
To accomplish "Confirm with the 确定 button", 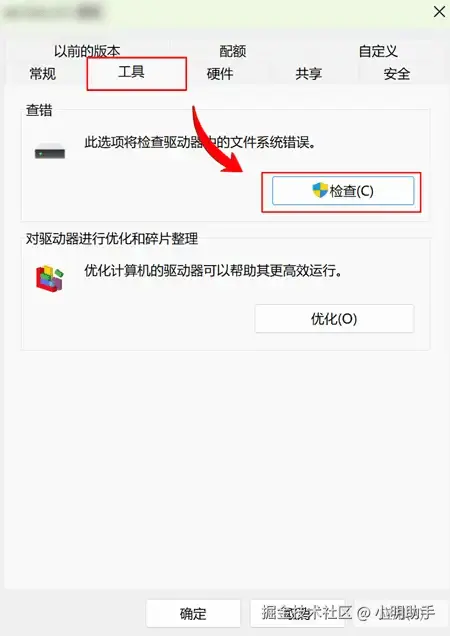I will 193,613.
